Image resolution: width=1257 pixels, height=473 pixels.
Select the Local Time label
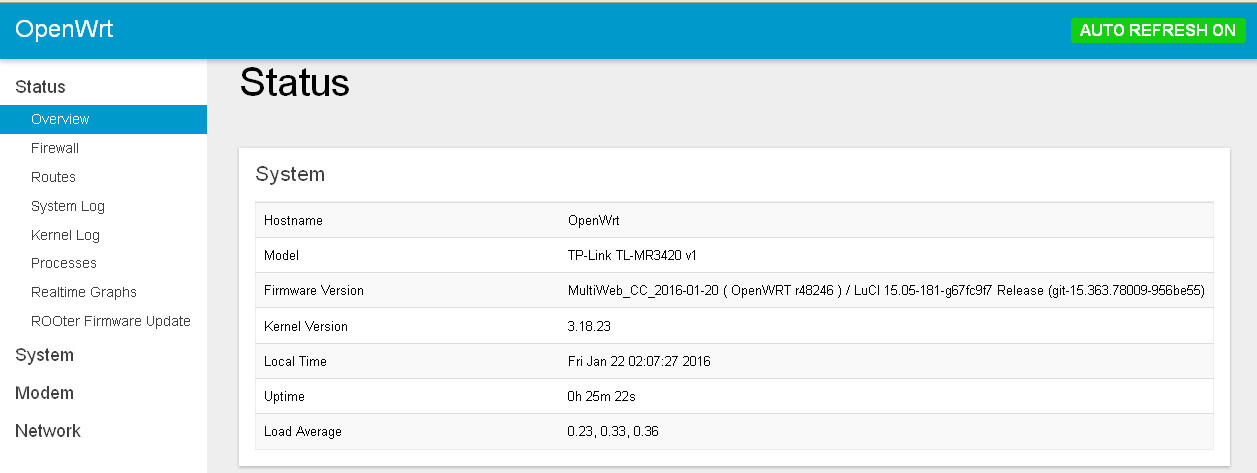pyautogui.click(x=295, y=361)
